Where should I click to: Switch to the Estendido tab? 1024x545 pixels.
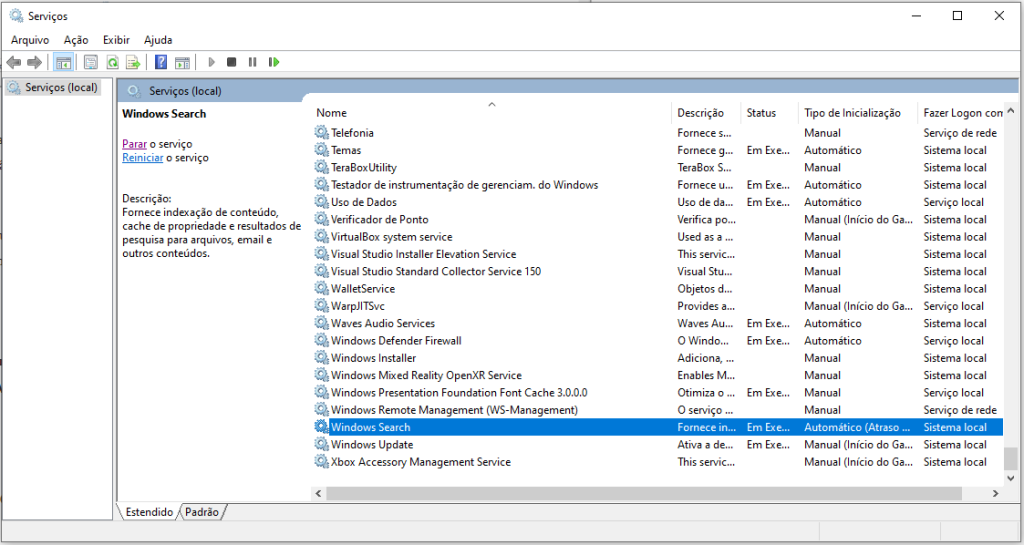[x=149, y=512]
